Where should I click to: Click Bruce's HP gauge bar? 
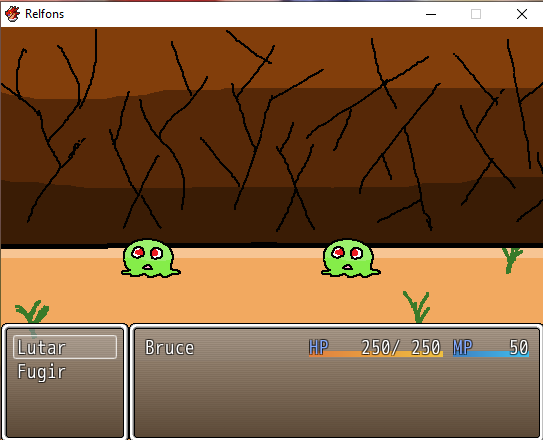(x=376, y=354)
